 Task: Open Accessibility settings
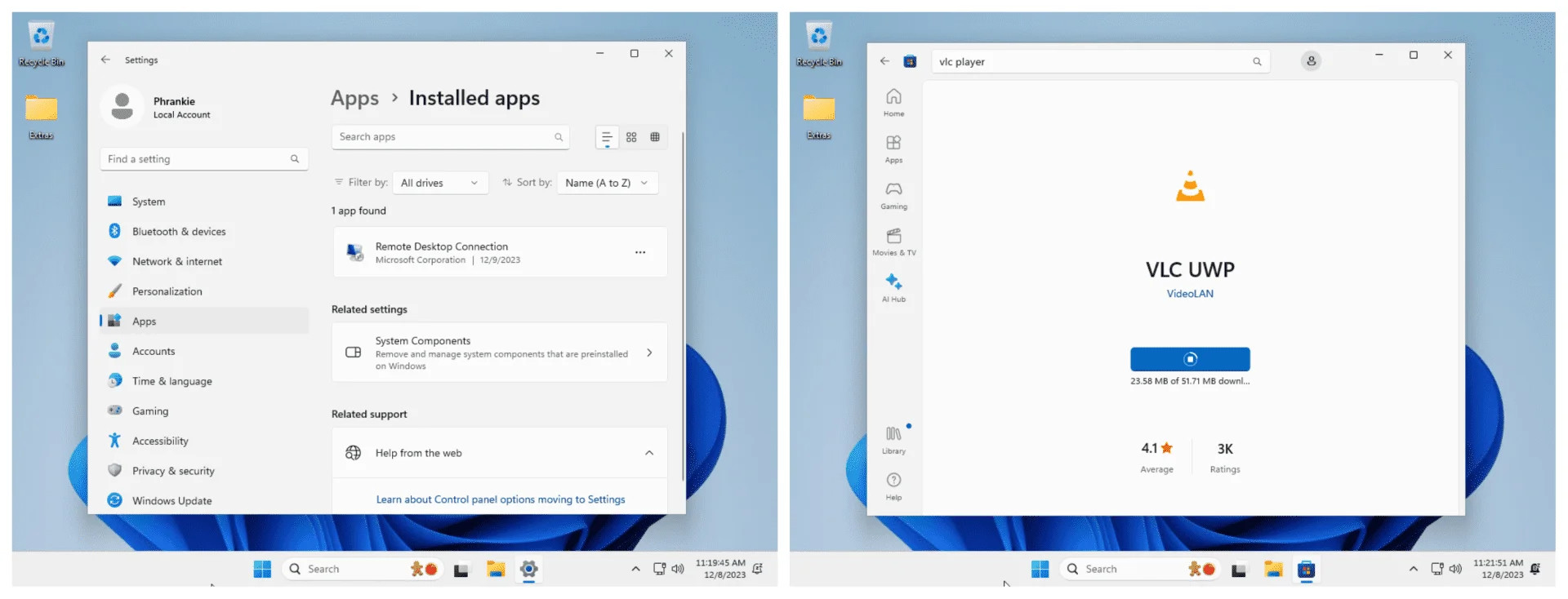click(x=204, y=441)
